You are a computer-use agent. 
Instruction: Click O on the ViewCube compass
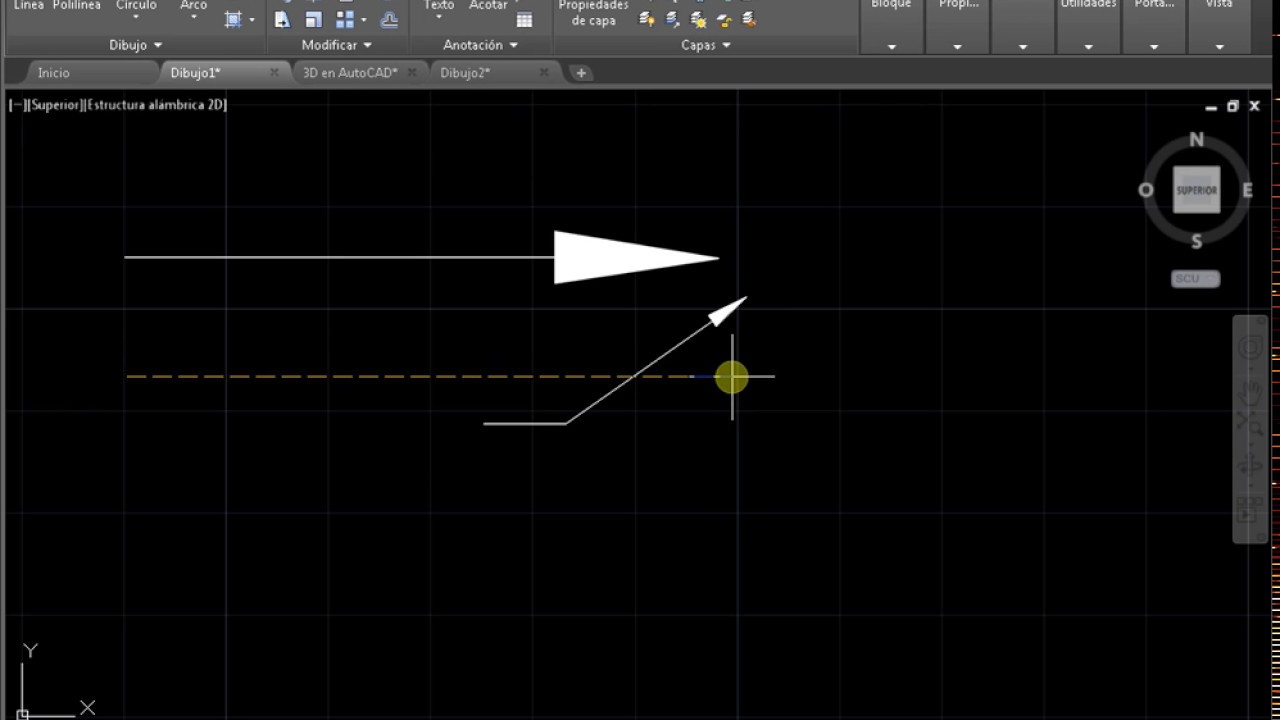pyautogui.click(x=1146, y=190)
